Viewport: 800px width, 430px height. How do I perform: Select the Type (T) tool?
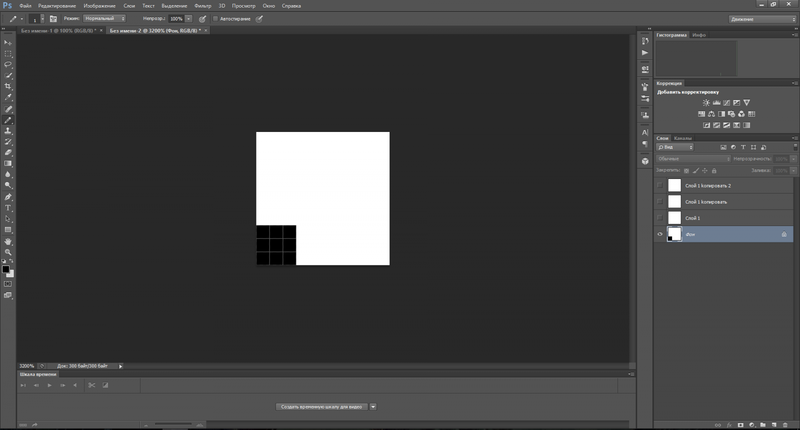pos(9,207)
